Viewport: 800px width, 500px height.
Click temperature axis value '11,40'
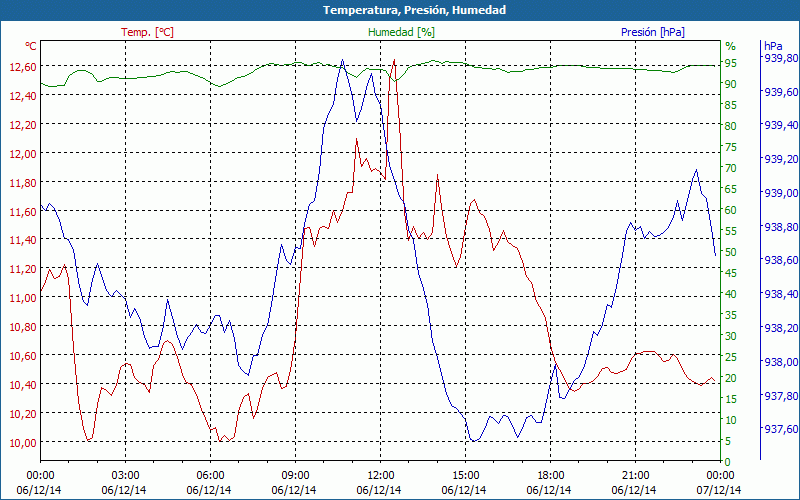23,240
